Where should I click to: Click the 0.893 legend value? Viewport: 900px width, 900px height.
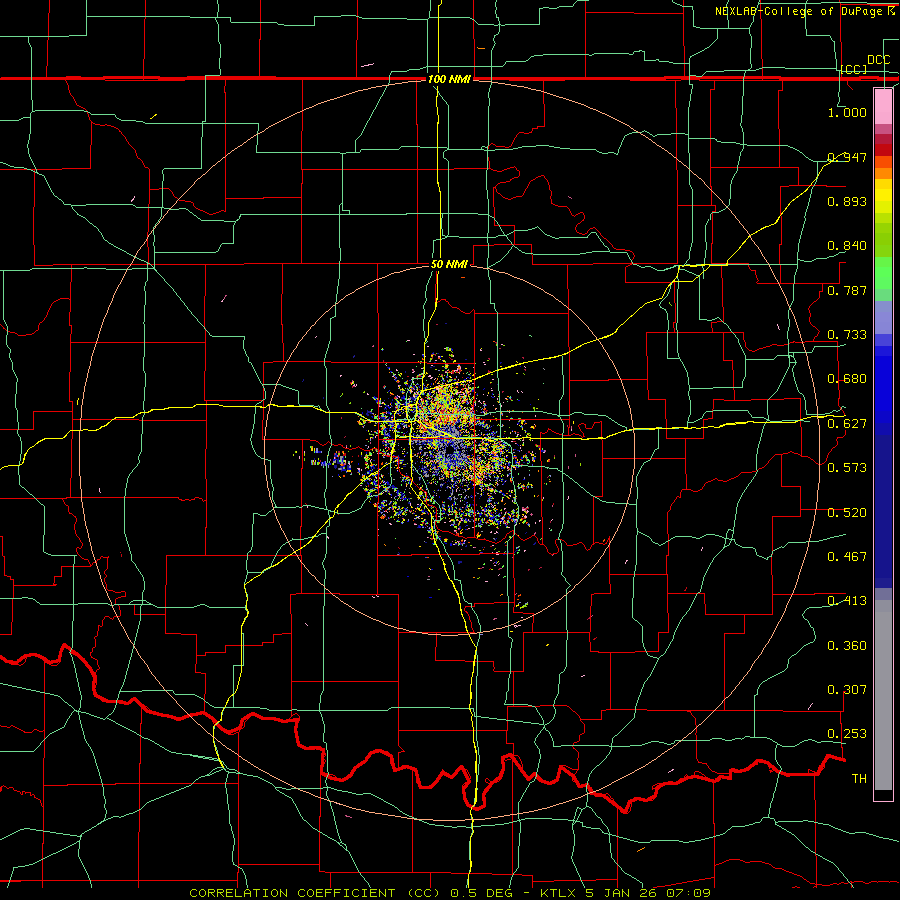point(847,201)
